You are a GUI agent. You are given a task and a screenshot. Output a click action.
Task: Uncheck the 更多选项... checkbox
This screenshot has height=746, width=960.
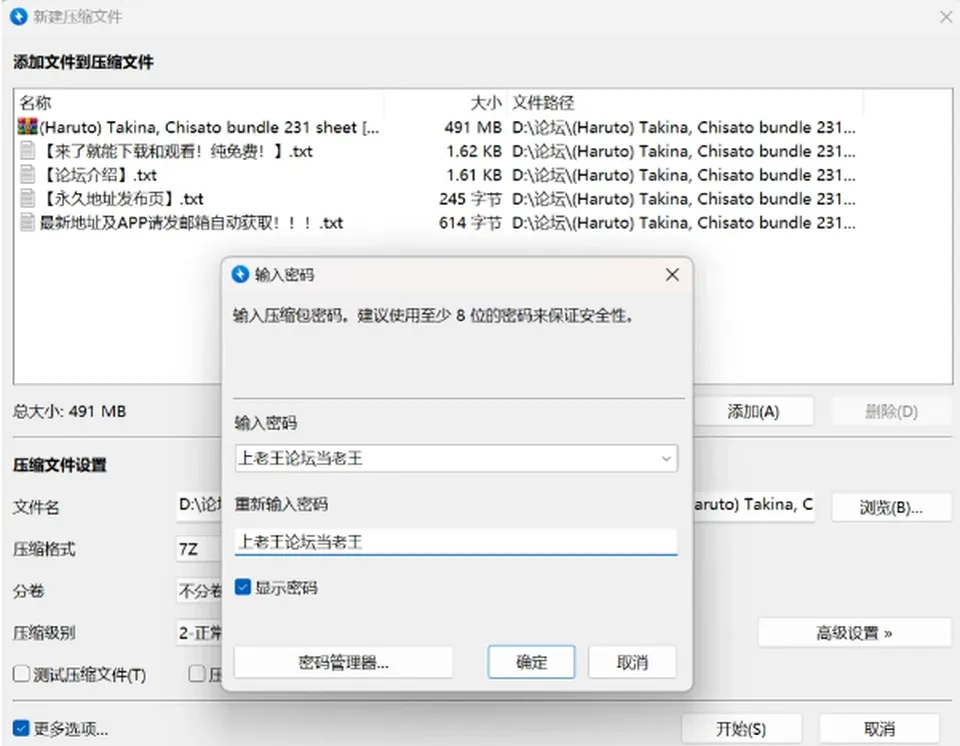coord(21,728)
